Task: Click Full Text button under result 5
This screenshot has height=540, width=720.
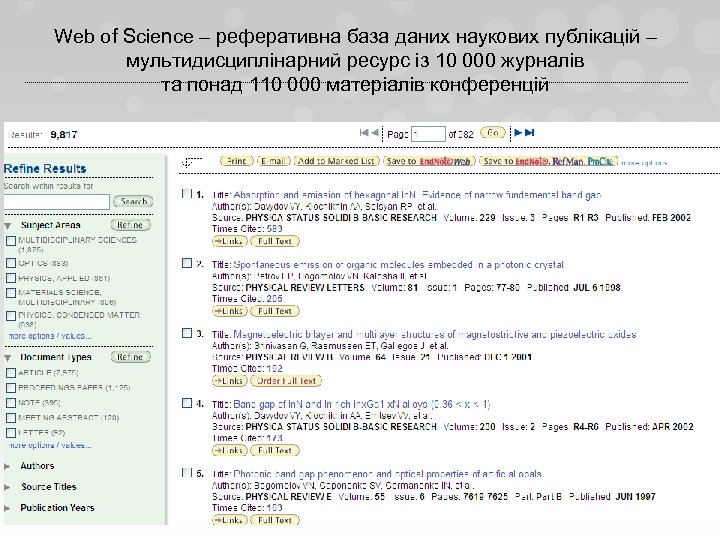Action: pos(275,520)
